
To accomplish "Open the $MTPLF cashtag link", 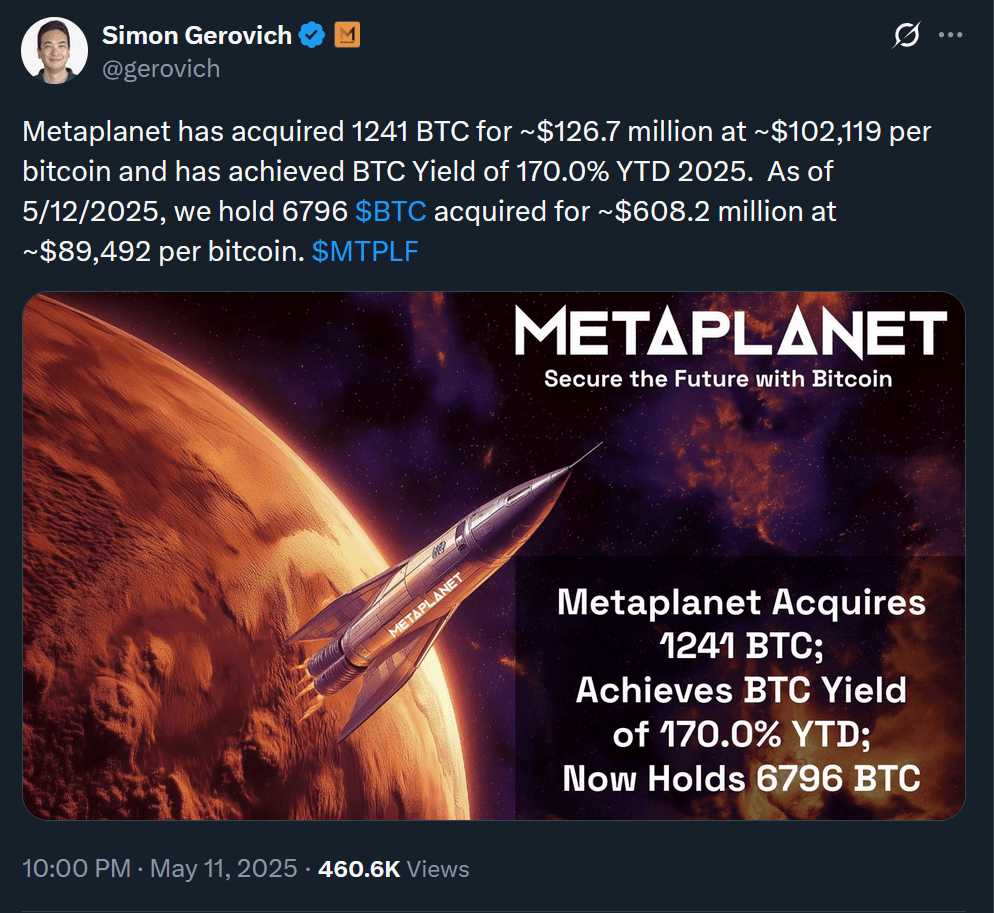I will [365, 251].
